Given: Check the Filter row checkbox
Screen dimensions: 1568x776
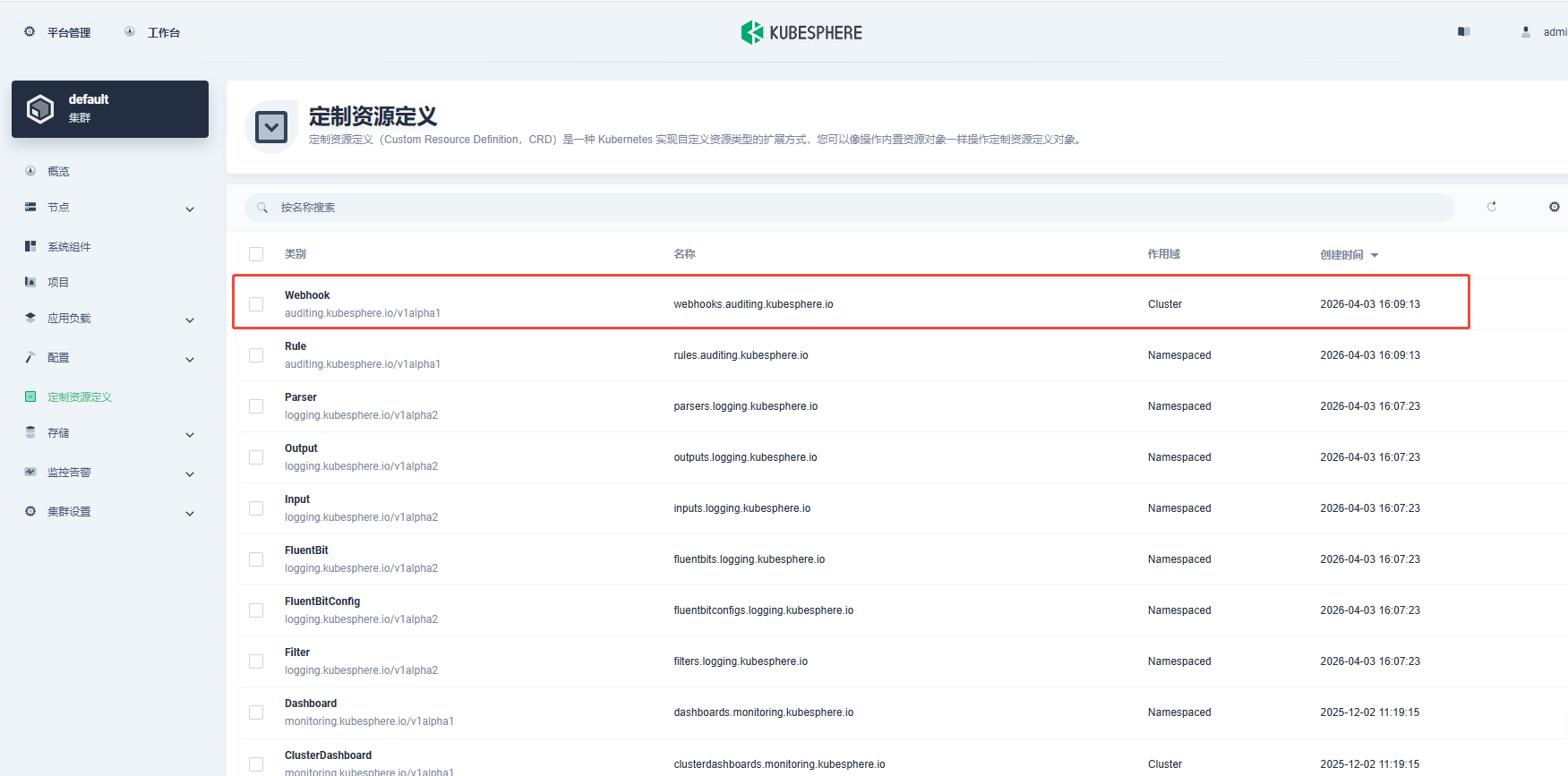Looking at the screenshot, I should coord(256,661).
